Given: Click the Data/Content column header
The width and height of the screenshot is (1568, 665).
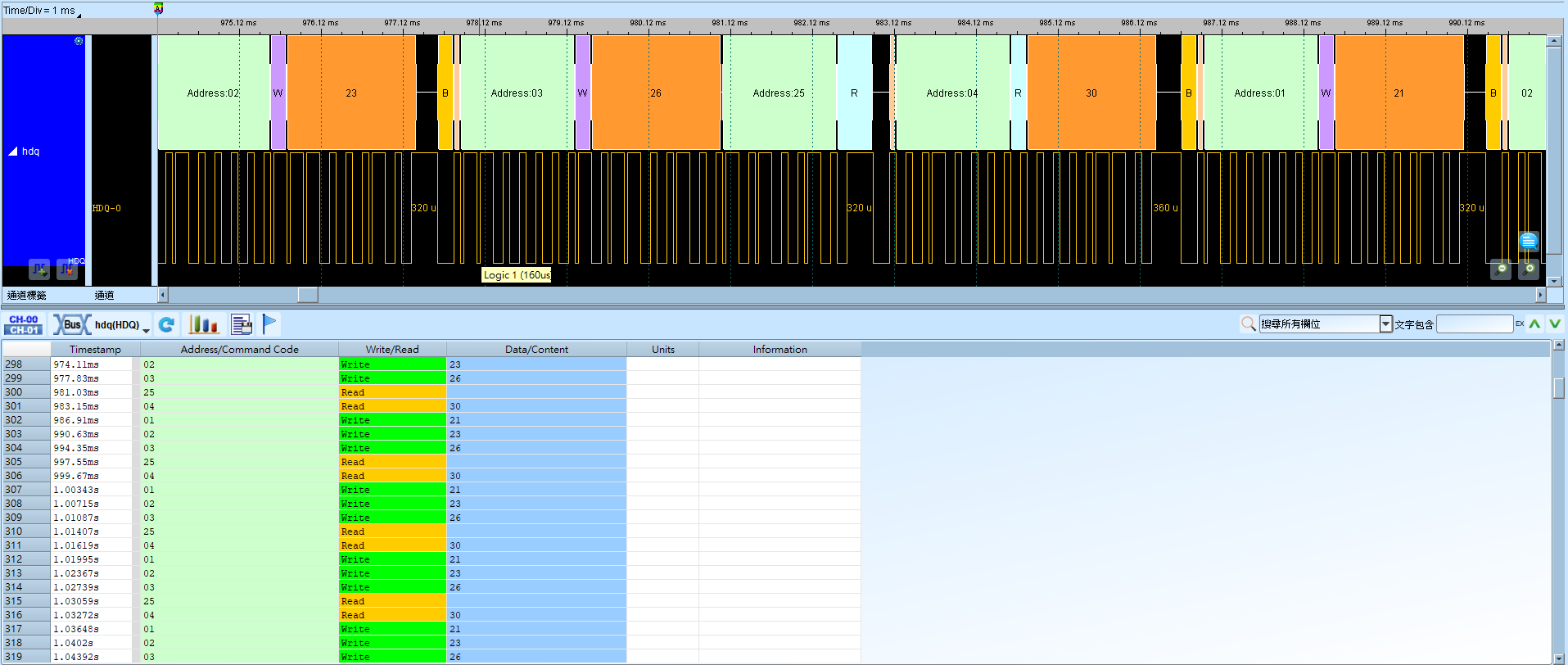Looking at the screenshot, I should coord(536,350).
